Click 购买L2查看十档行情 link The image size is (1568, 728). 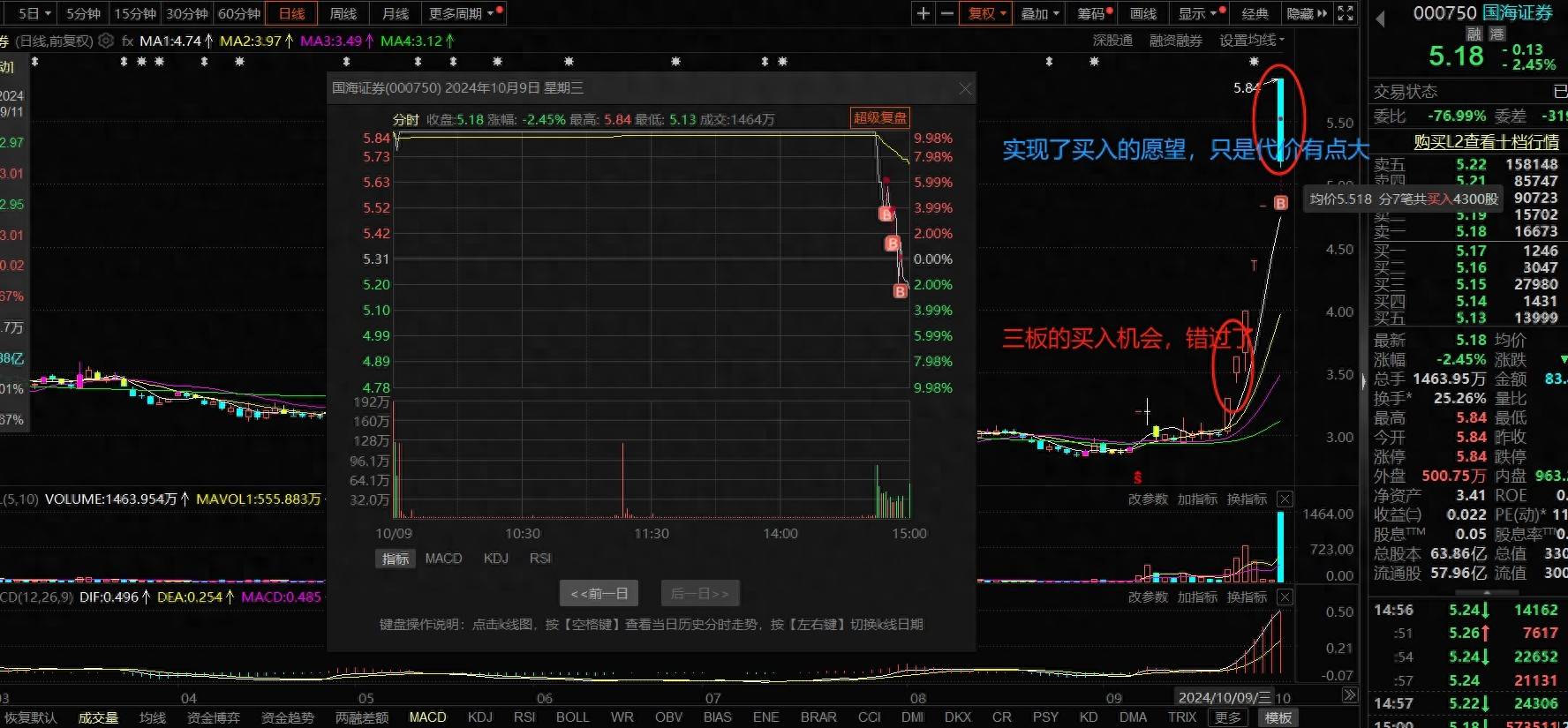(x=1486, y=141)
